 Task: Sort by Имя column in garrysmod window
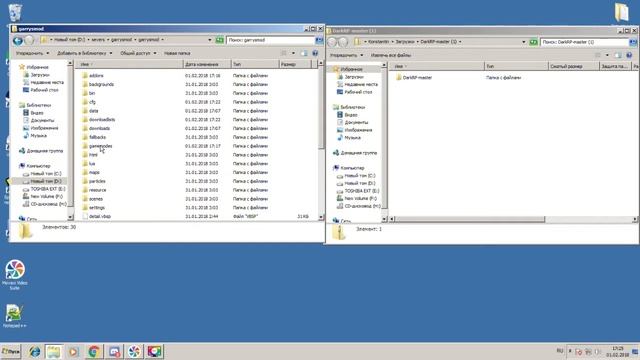pos(130,64)
